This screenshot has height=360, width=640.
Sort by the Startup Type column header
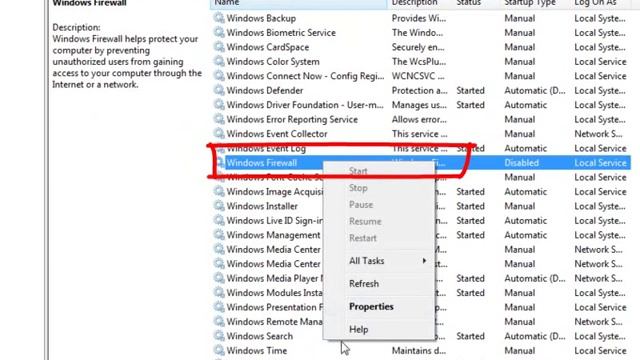click(x=535, y=3)
